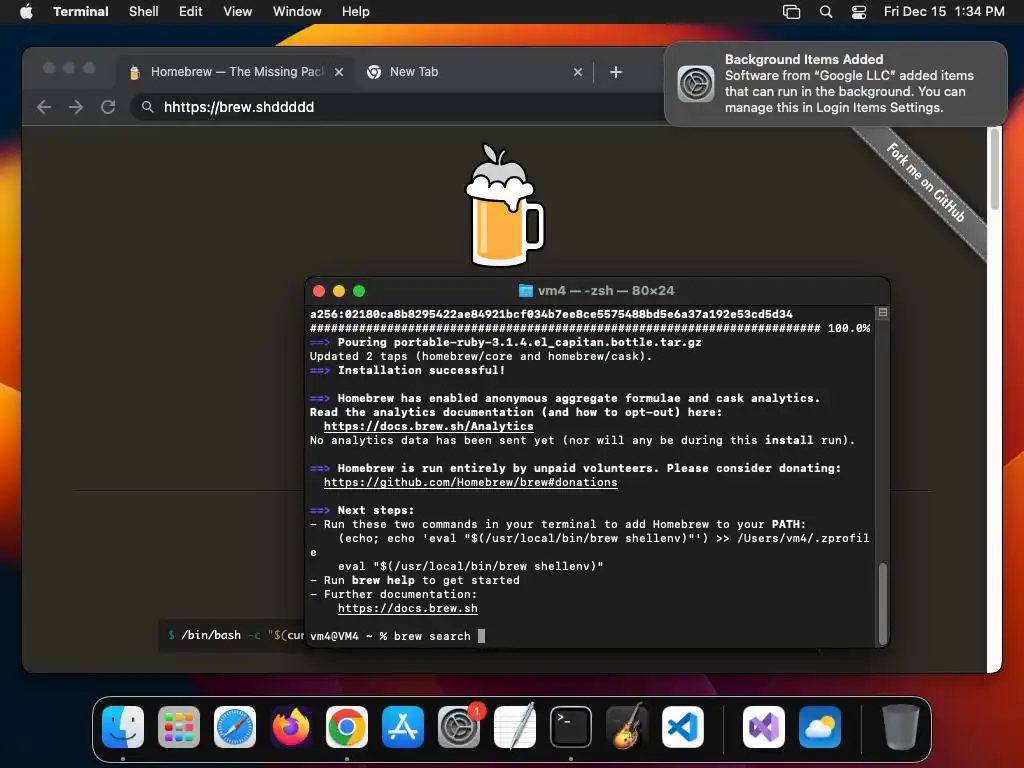
Task: Click the Terminal icon in the Dock
Action: 571,727
